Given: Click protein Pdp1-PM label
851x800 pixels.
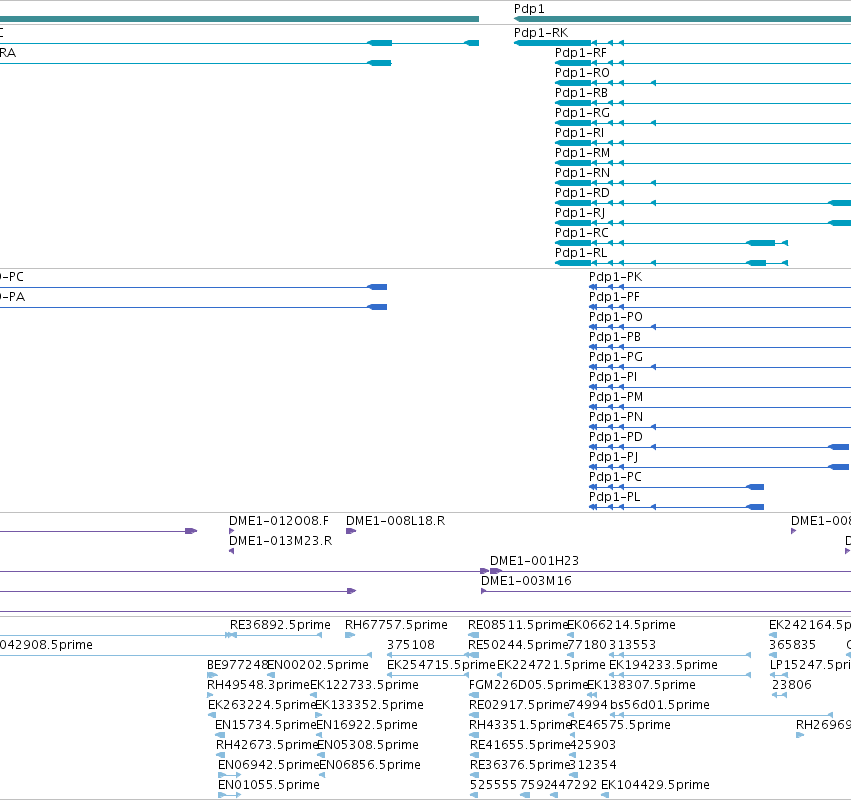Looking at the screenshot, I should click(615, 397).
